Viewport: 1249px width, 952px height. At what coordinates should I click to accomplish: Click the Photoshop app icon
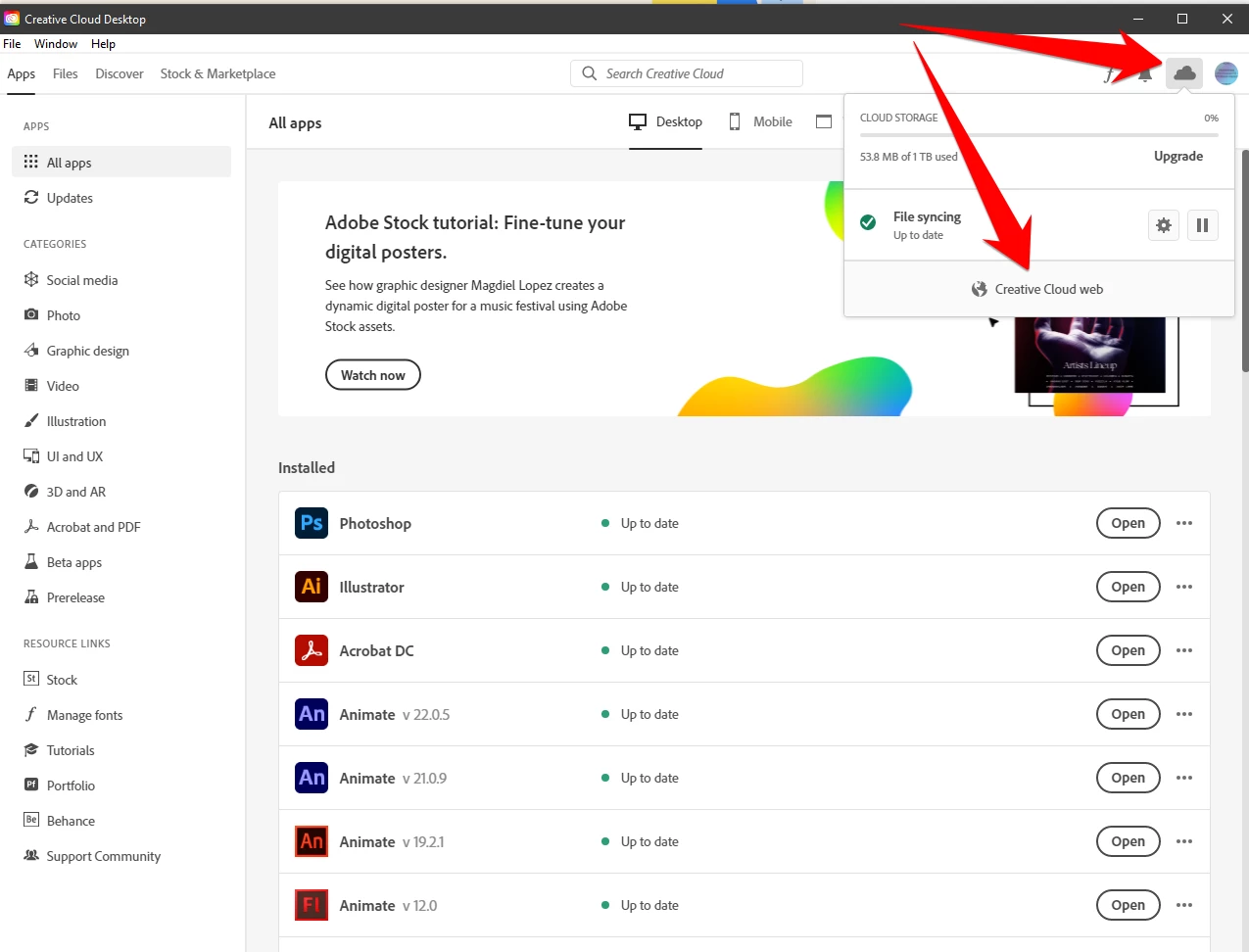coord(312,523)
